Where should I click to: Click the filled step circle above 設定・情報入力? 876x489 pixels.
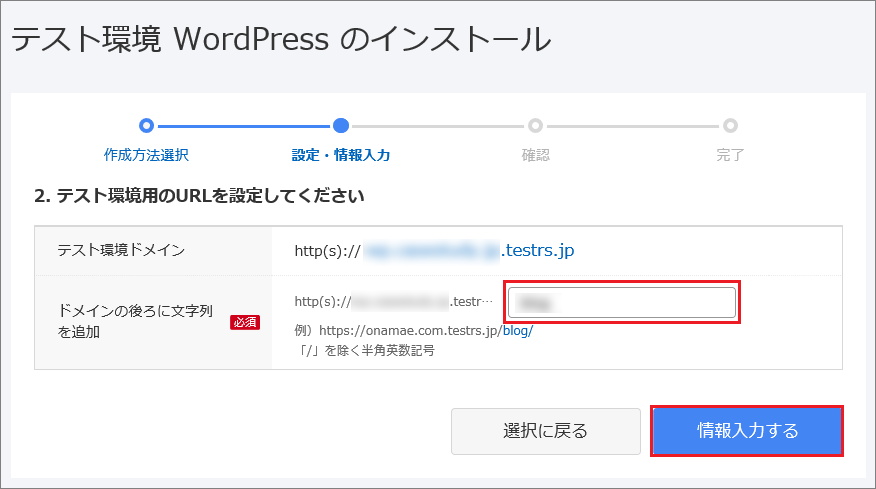coord(341,126)
